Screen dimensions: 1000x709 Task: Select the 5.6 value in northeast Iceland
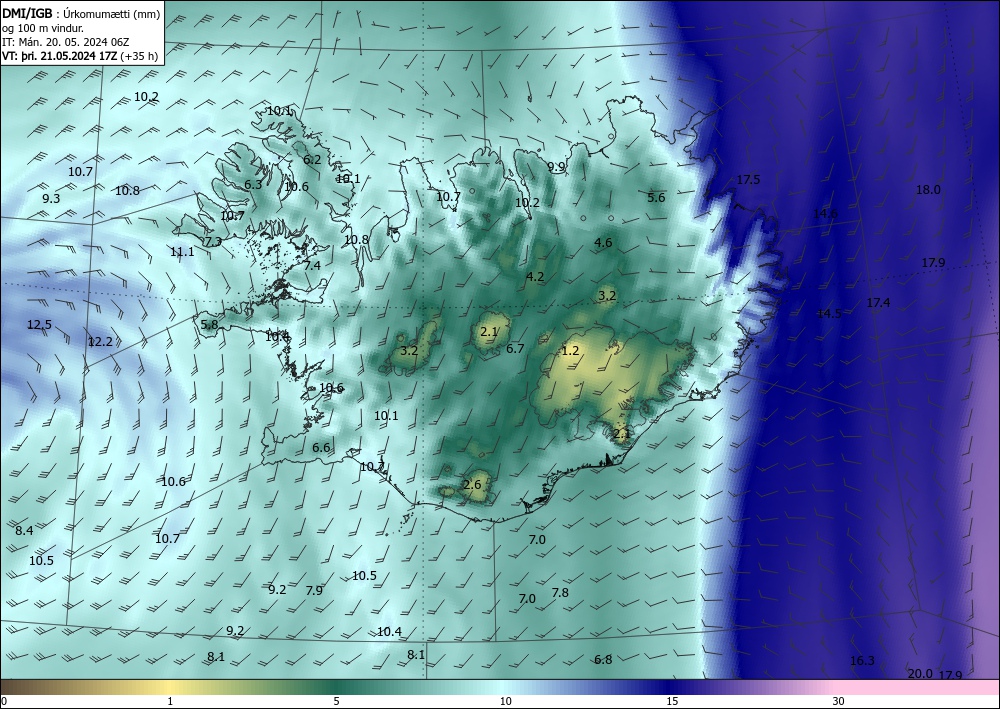pyautogui.click(x=656, y=198)
